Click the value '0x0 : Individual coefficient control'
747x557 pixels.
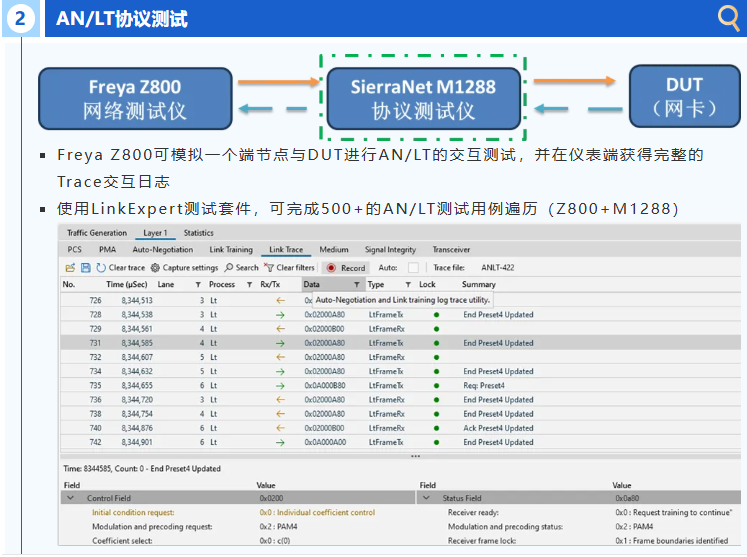[317, 513]
